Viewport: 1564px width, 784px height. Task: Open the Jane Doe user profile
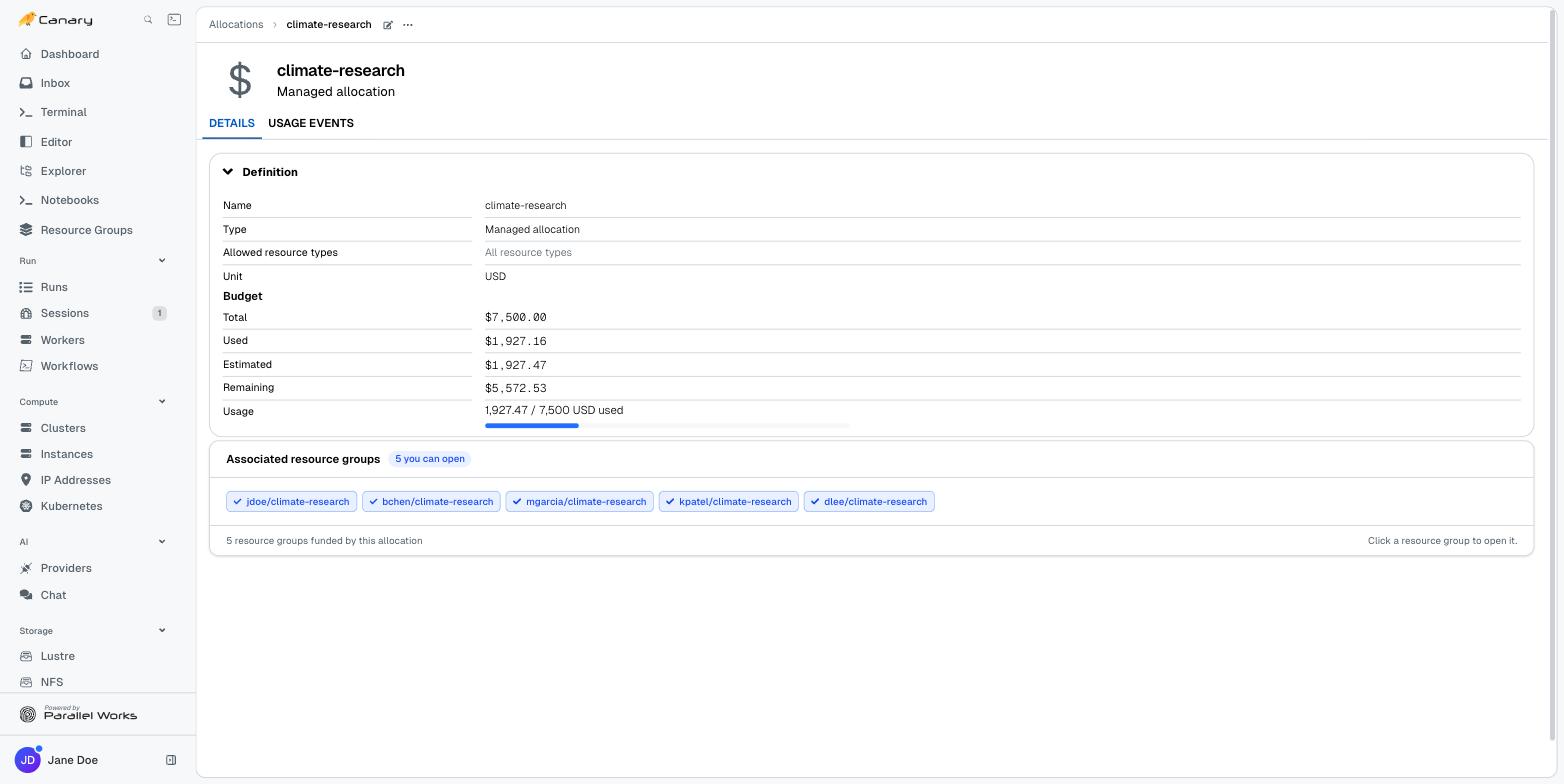[x=72, y=760]
